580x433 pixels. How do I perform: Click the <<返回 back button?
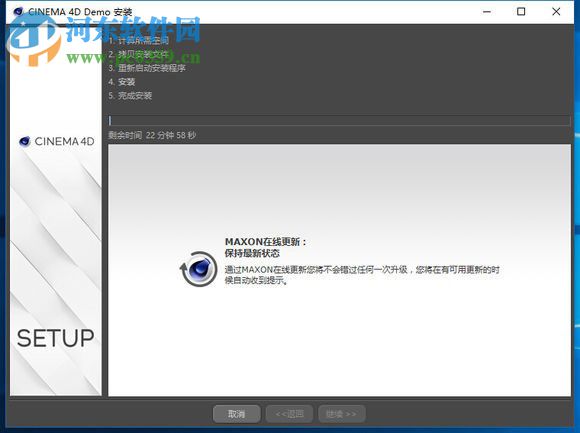tap(289, 414)
